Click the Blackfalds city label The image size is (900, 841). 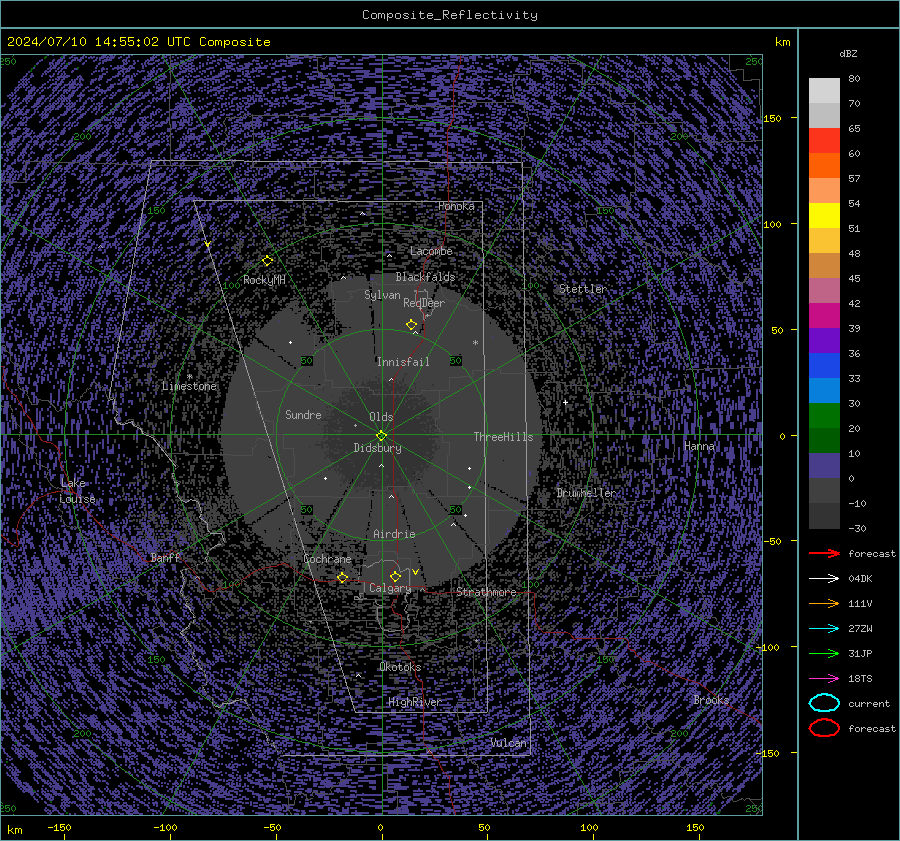425,277
